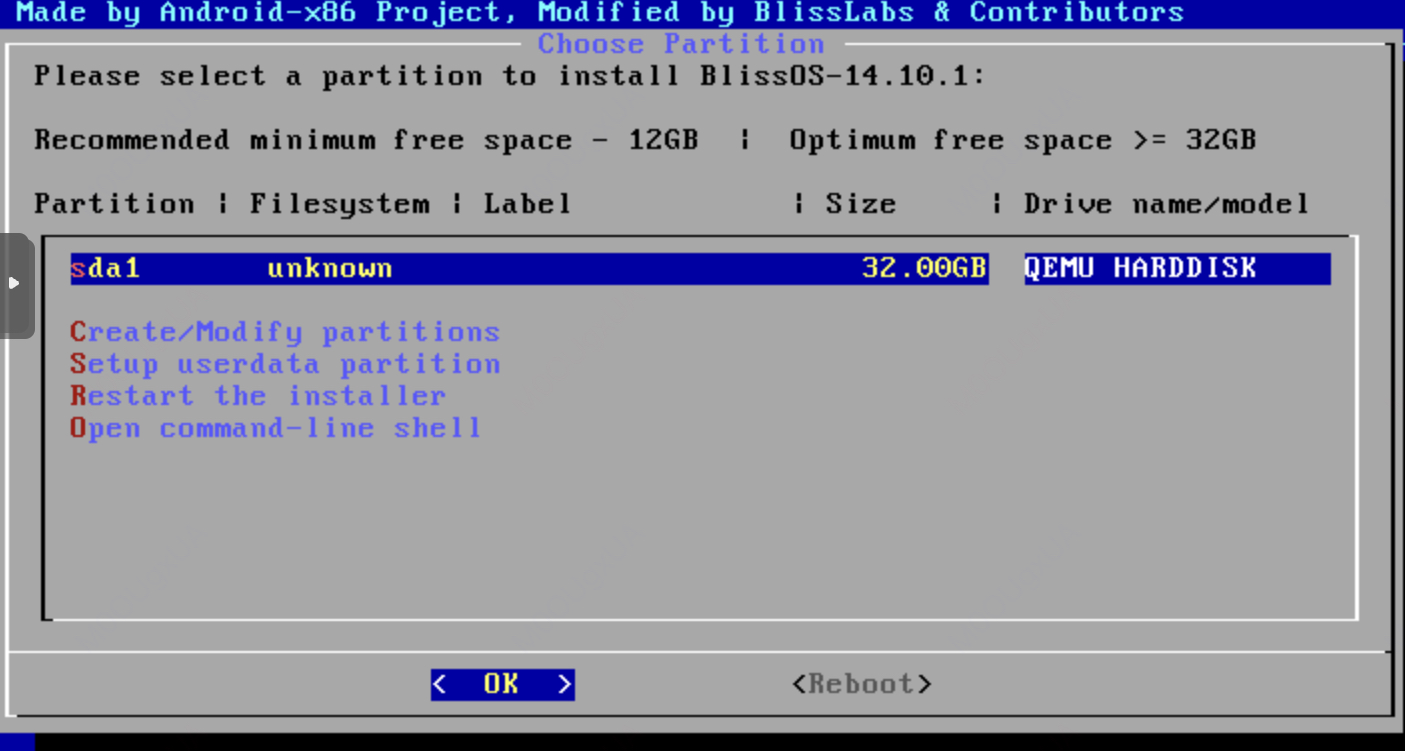This screenshot has height=751, width=1405.
Task: Click the Made by Android-x86 Project header
Action: pos(600,13)
